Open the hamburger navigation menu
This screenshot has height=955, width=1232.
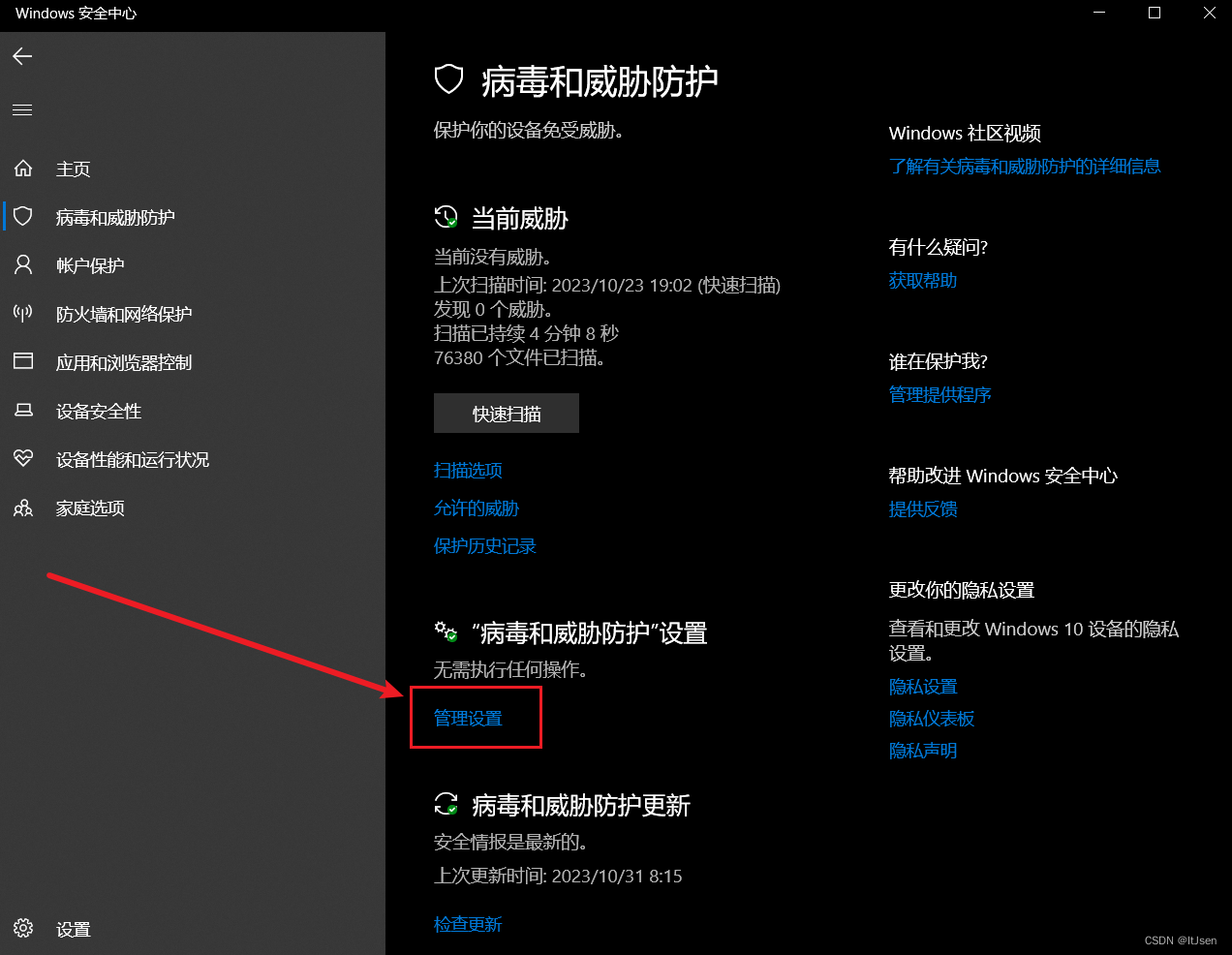click(22, 109)
